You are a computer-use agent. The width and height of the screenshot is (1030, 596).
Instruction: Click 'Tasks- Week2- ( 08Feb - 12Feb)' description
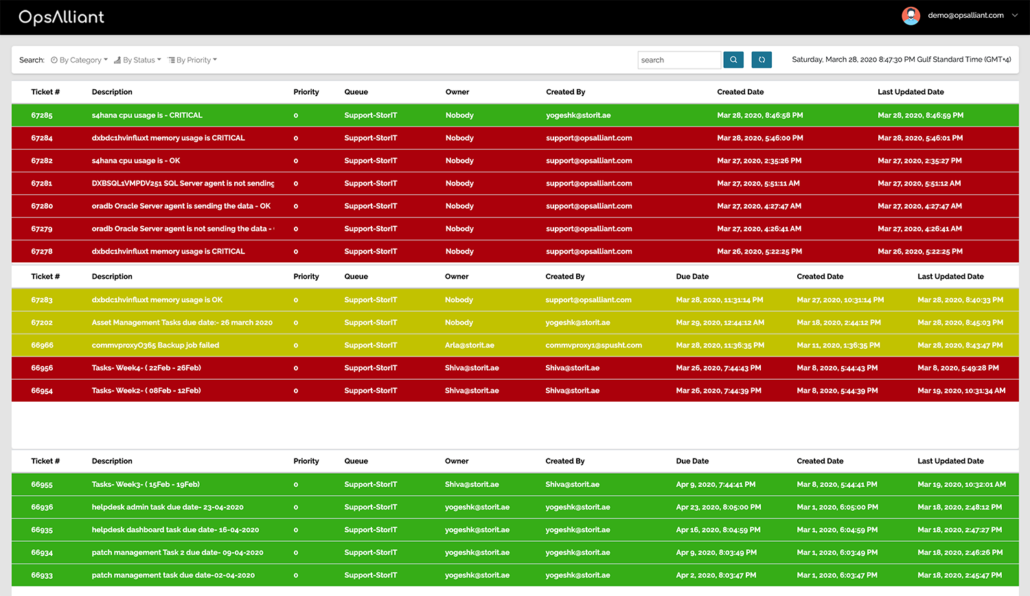[x=146, y=390]
